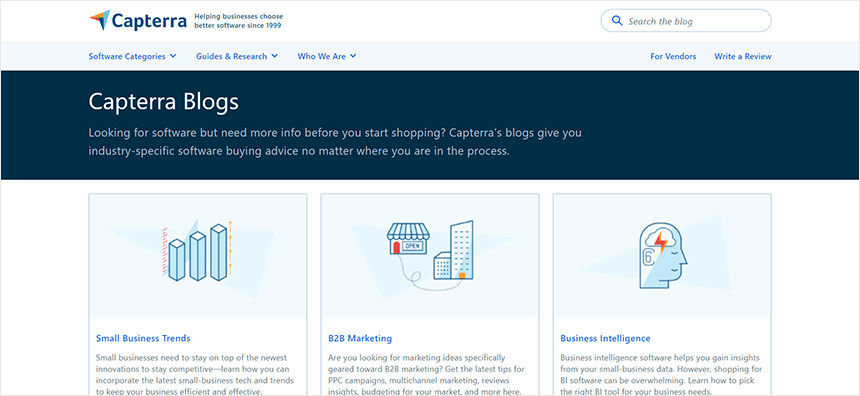Click the search magnifier icon
Screen dimensions: 860x396
click(617, 21)
